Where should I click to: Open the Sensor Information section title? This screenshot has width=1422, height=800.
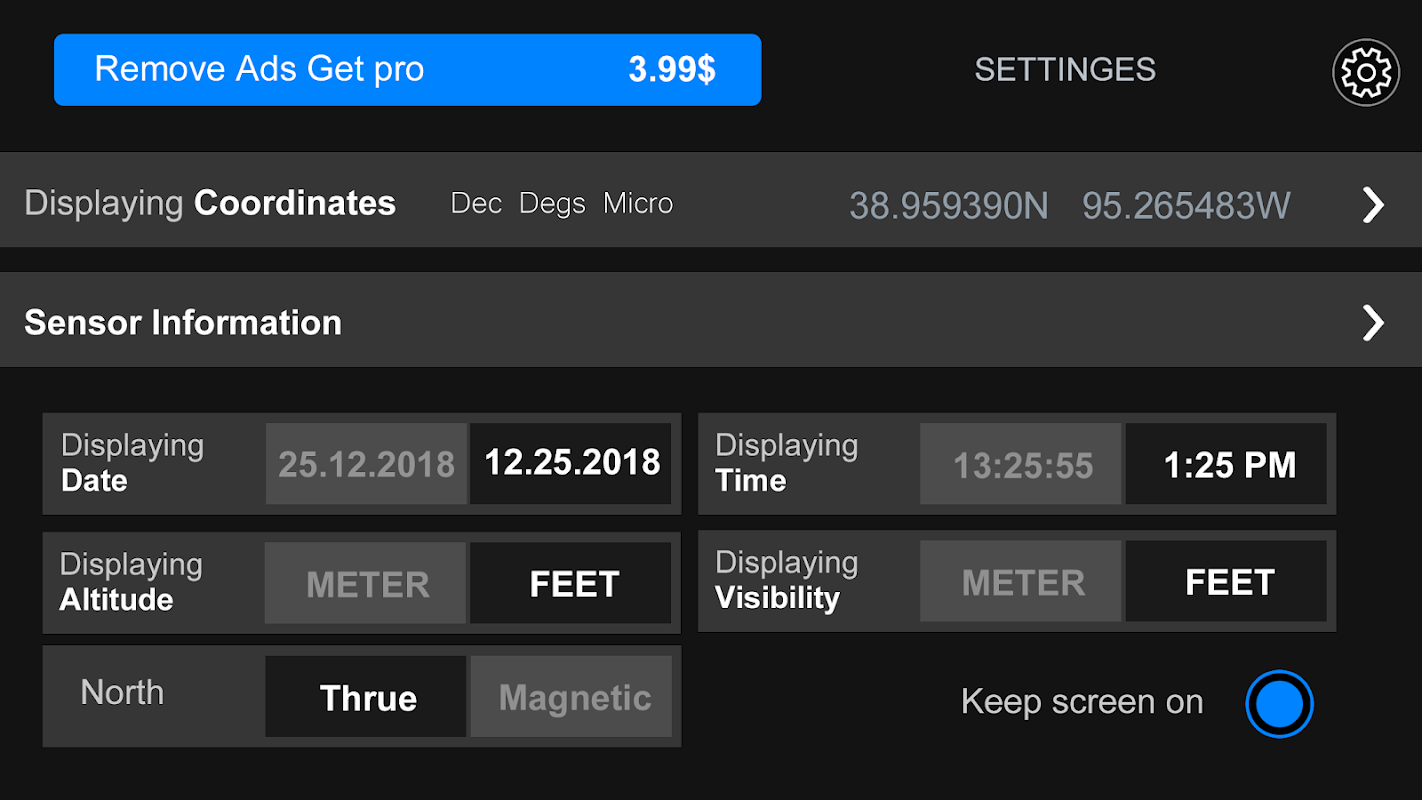183,323
